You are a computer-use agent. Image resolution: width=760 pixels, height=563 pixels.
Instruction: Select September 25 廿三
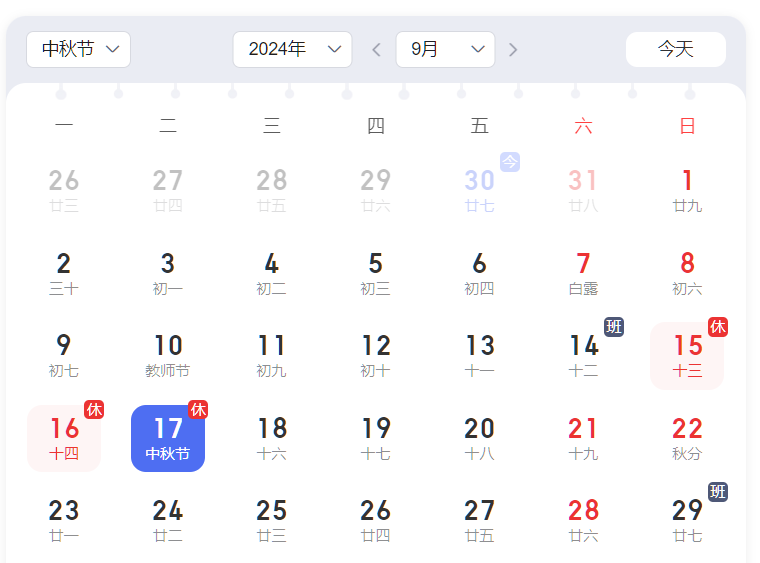(271, 520)
